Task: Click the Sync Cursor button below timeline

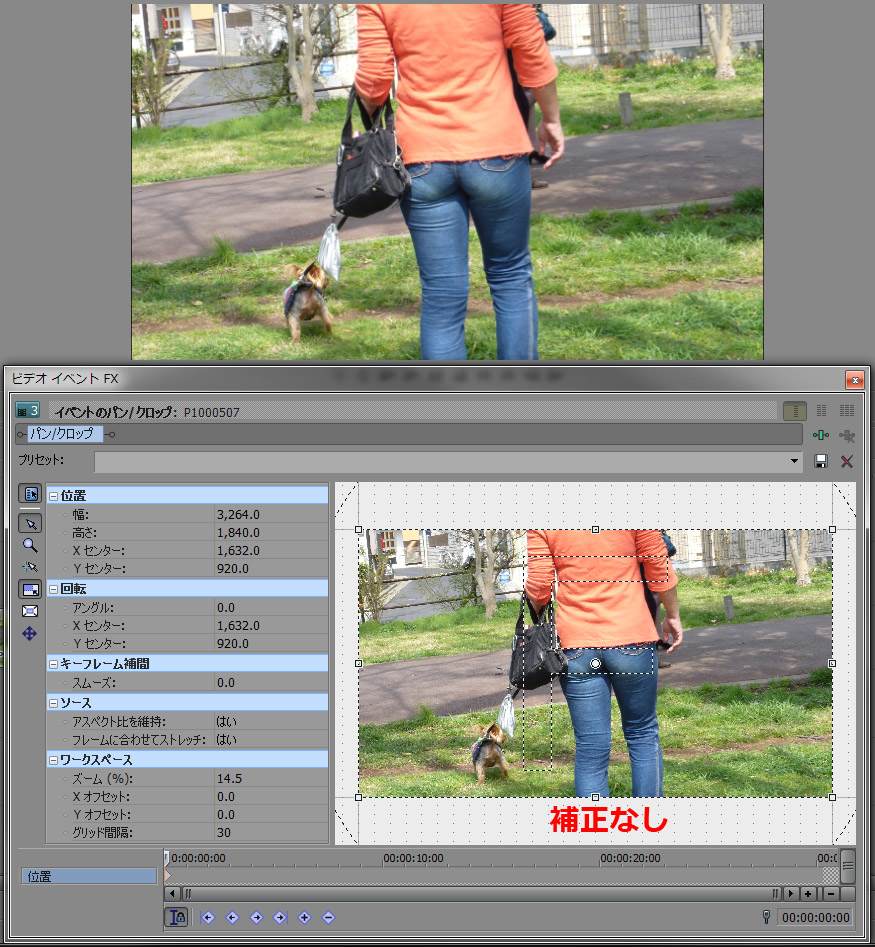Action: [177, 917]
